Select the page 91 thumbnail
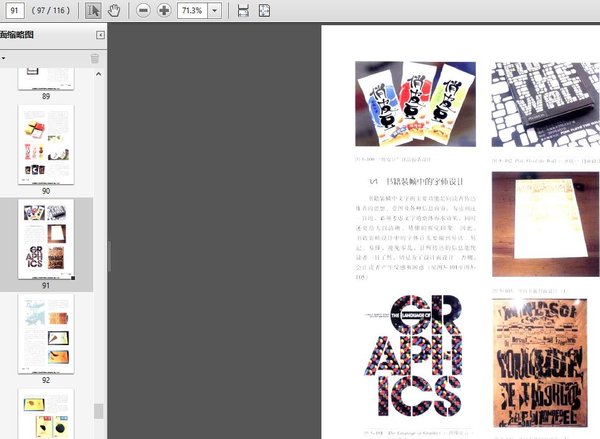Viewport: 600px width, 439px height. pos(46,239)
